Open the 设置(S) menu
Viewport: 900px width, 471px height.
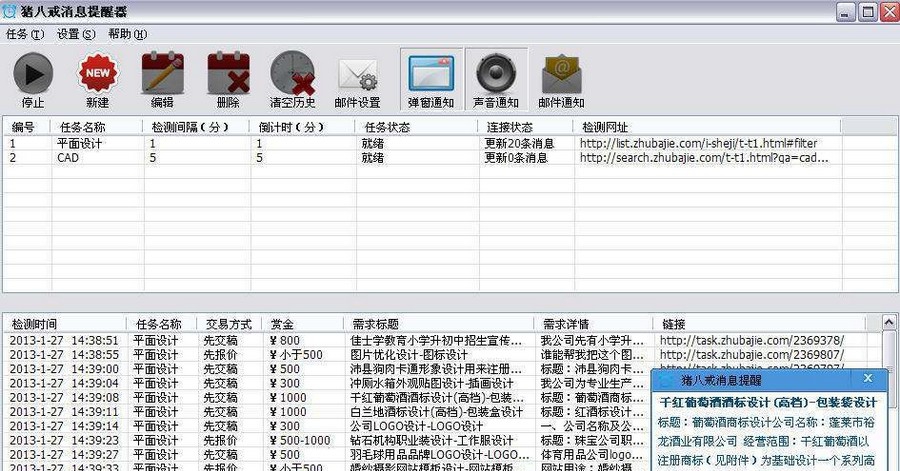coord(76,34)
